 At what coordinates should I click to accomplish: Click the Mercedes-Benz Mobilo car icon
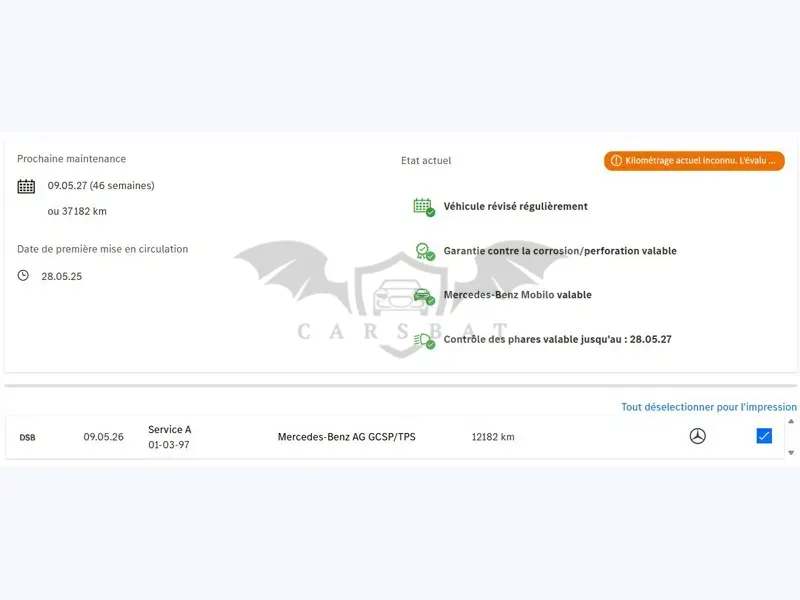(423, 296)
